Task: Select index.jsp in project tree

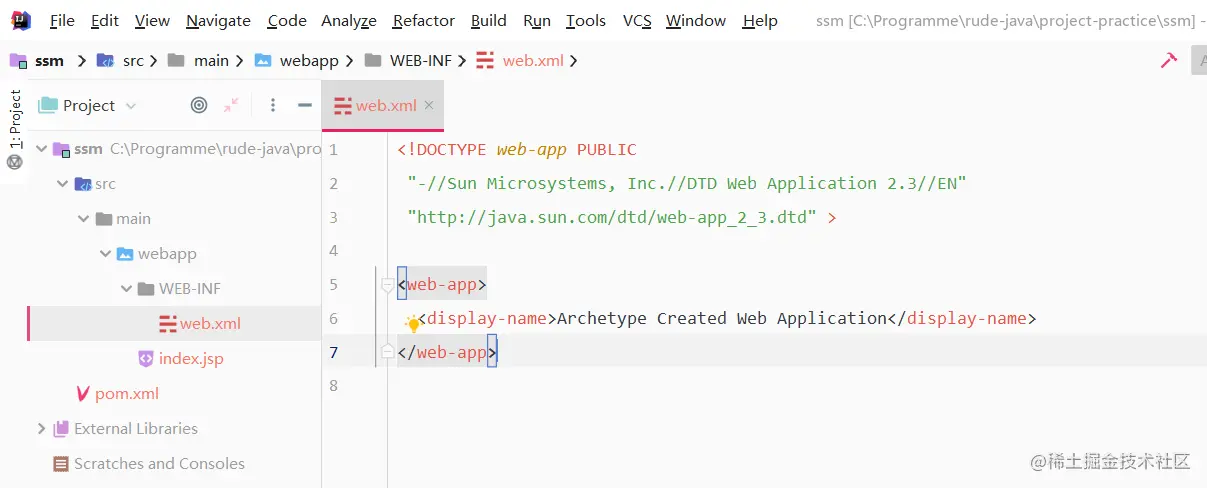Action: click(191, 359)
